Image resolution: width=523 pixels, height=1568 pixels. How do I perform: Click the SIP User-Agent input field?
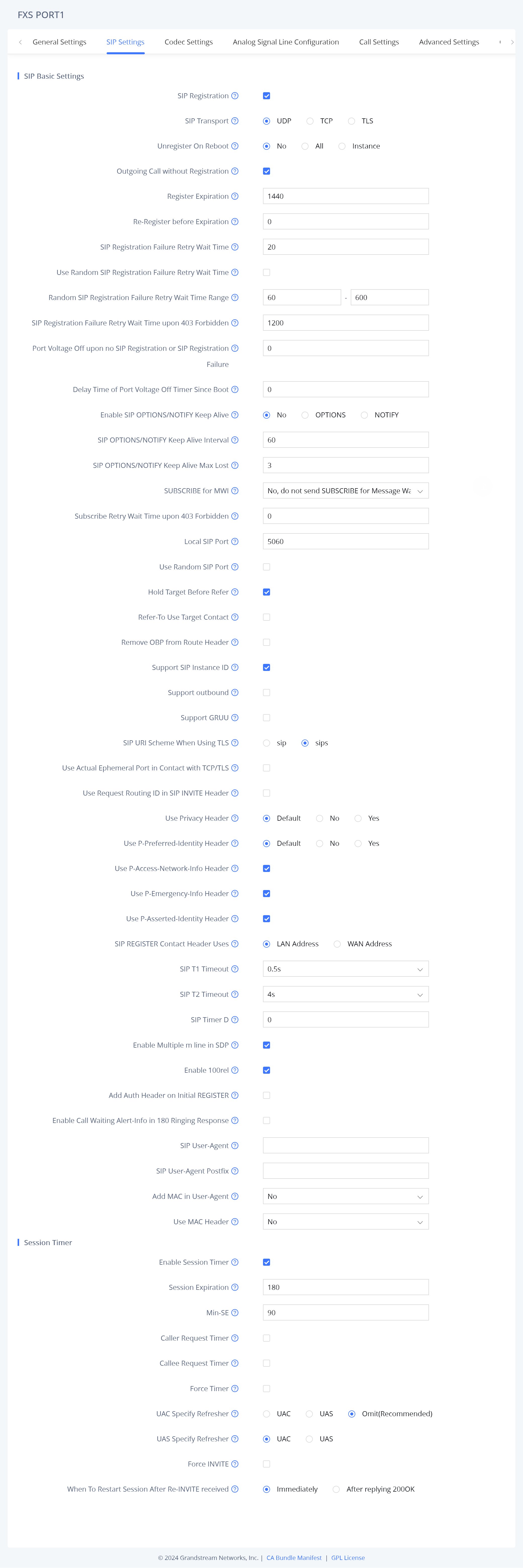(x=345, y=1146)
